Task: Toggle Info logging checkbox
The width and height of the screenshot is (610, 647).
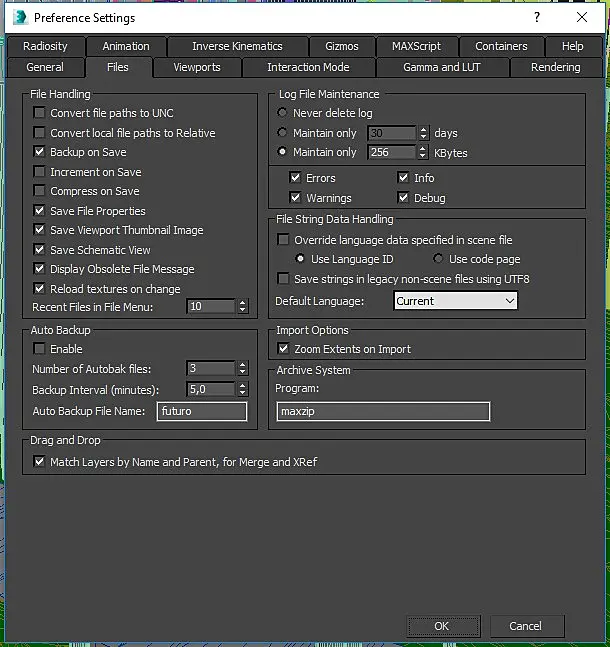Action: coord(404,178)
